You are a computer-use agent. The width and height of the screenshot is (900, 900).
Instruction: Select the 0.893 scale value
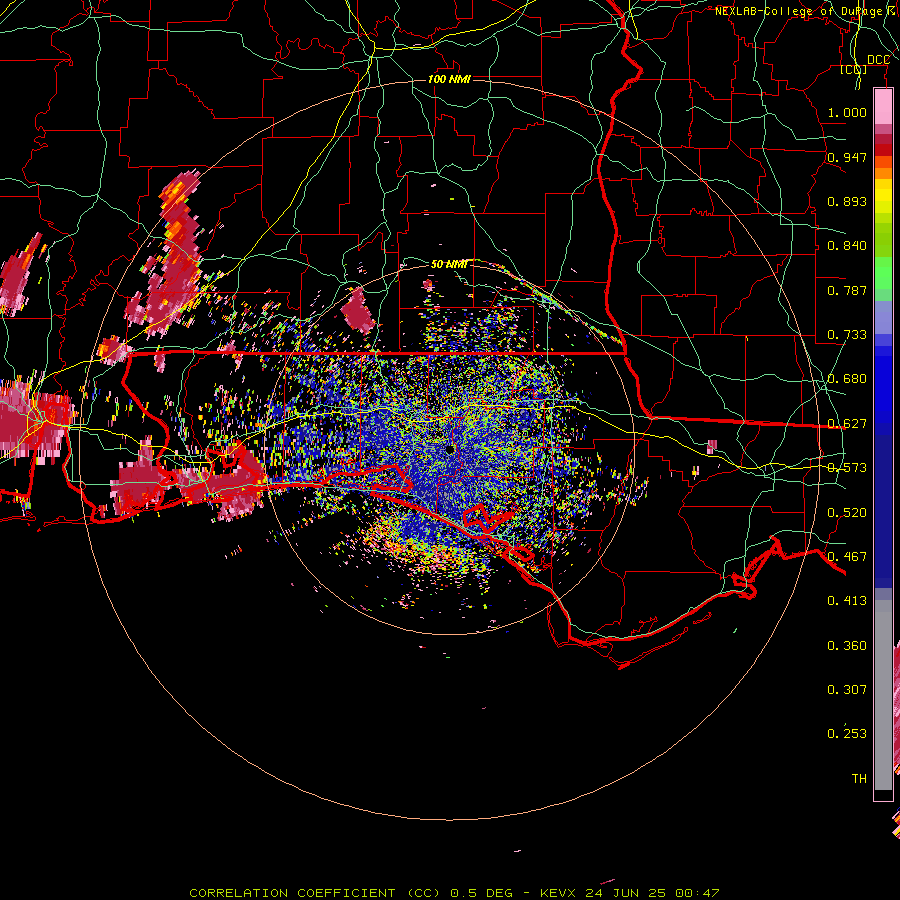847,201
